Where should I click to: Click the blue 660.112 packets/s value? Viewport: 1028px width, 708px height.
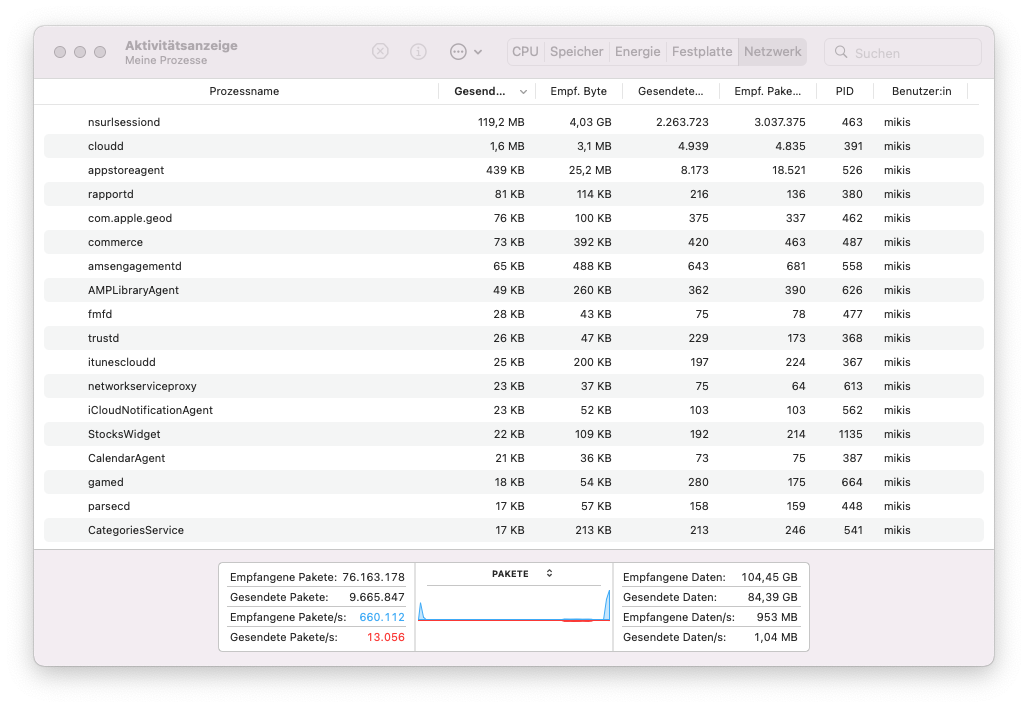[x=382, y=618]
